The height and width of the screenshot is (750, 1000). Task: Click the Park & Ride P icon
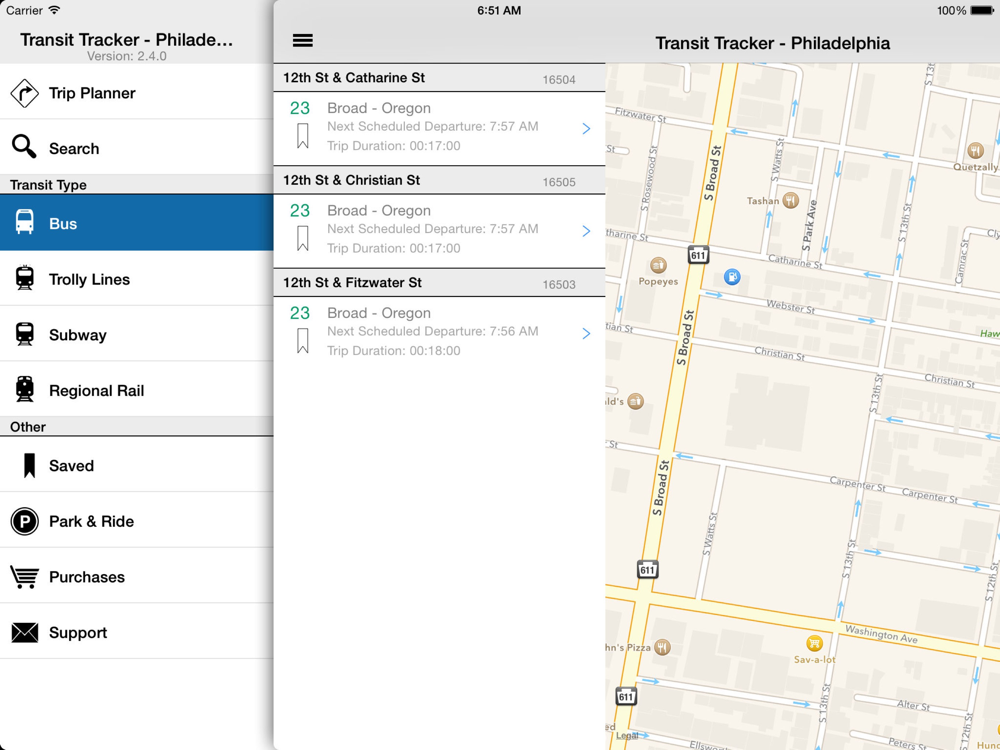24,522
